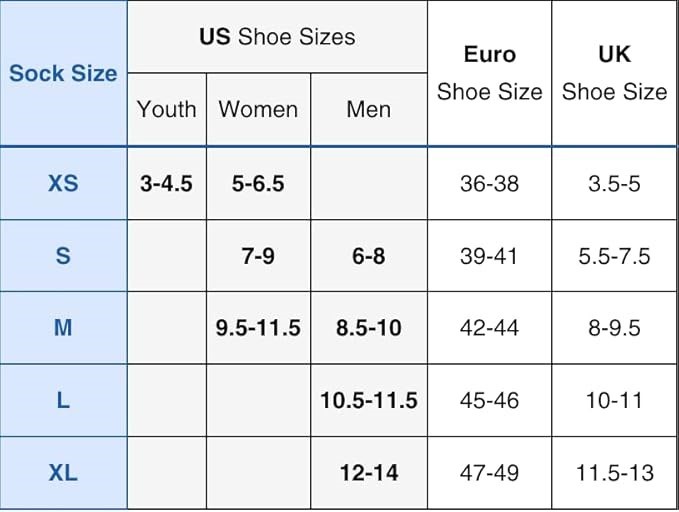Click the Women column subheader
The width and height of the screenshot is (679, 512).
(x=258, y=109)
